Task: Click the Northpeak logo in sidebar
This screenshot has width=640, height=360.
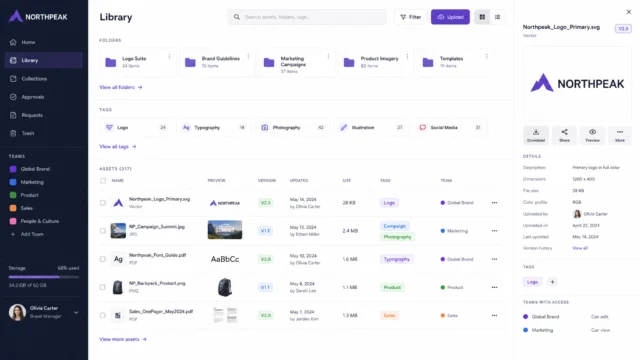Action: coord(38,17)
